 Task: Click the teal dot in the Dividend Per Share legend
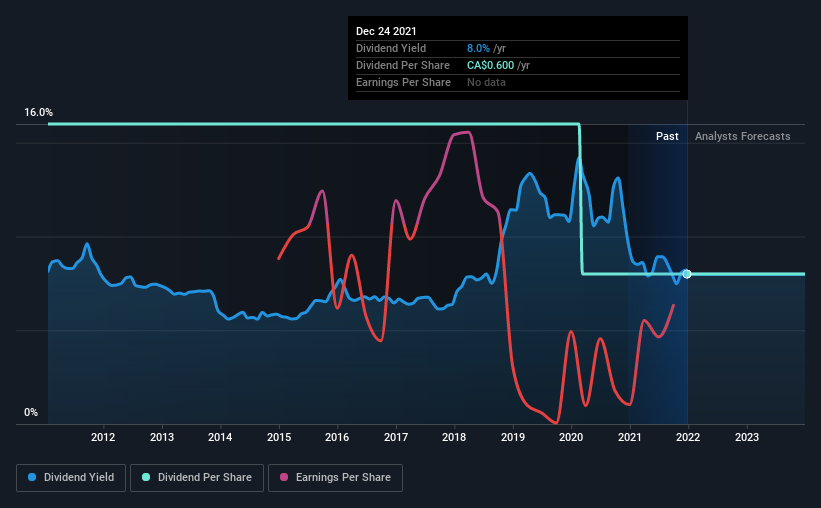click(147, 478)
